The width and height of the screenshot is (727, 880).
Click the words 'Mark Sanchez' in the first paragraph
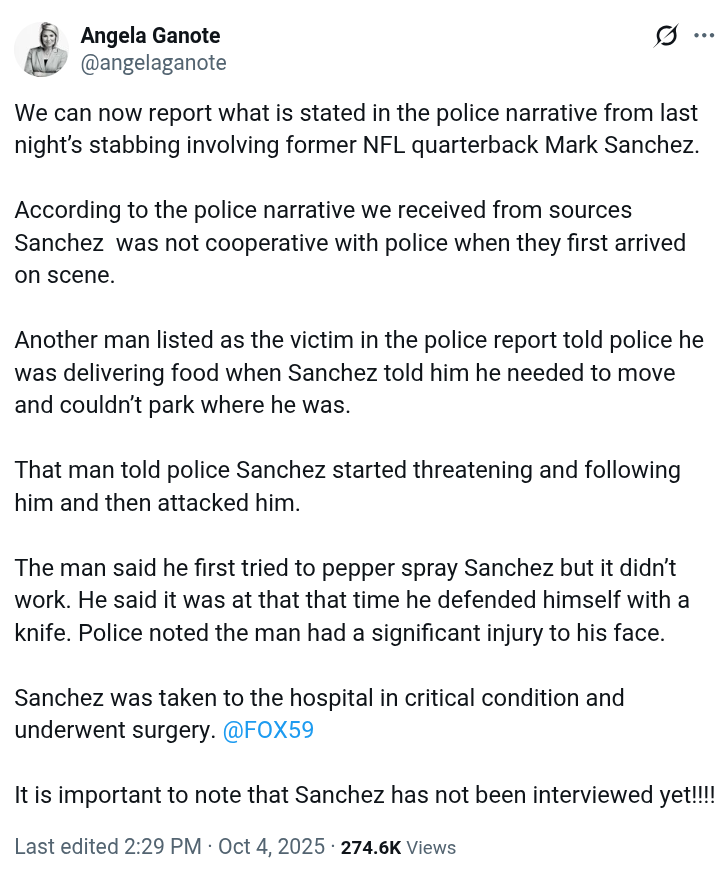pyautogui.click(x=620, y=145)
